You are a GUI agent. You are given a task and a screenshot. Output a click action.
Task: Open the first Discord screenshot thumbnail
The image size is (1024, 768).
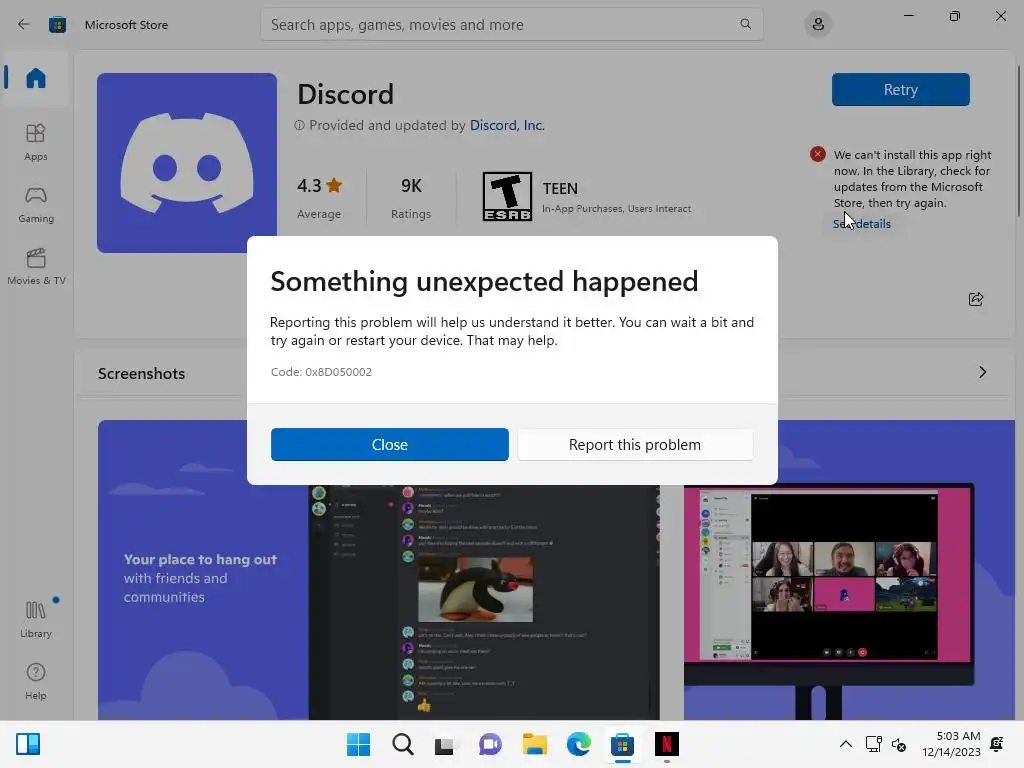379,570
